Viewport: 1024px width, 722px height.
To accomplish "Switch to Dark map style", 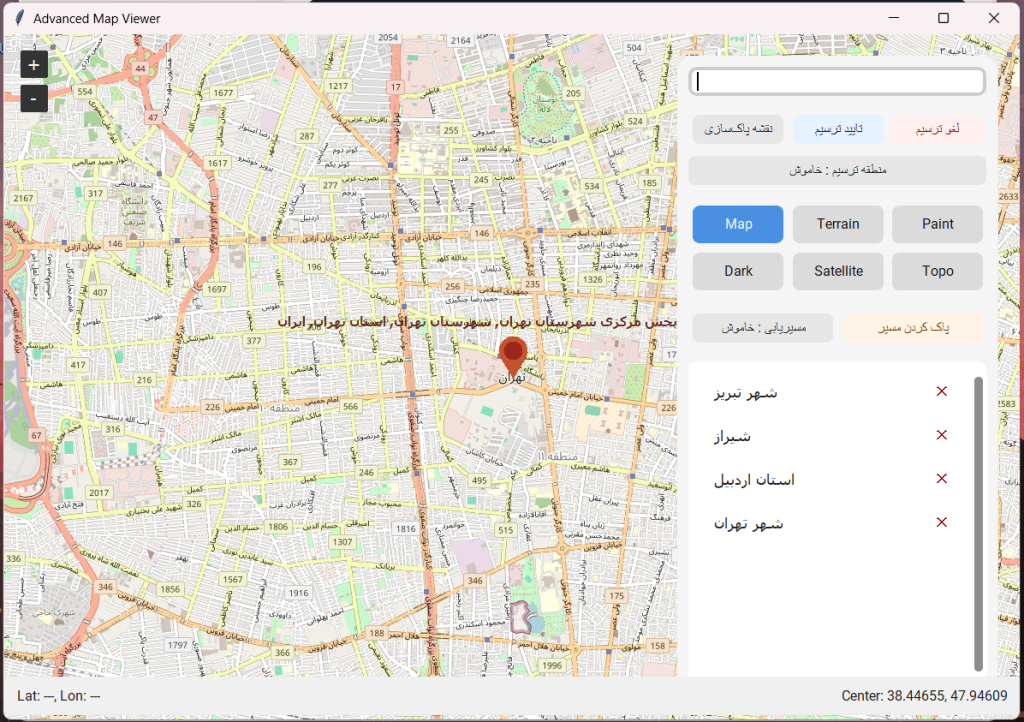I will pyautogui.click(x=738, y=271).
